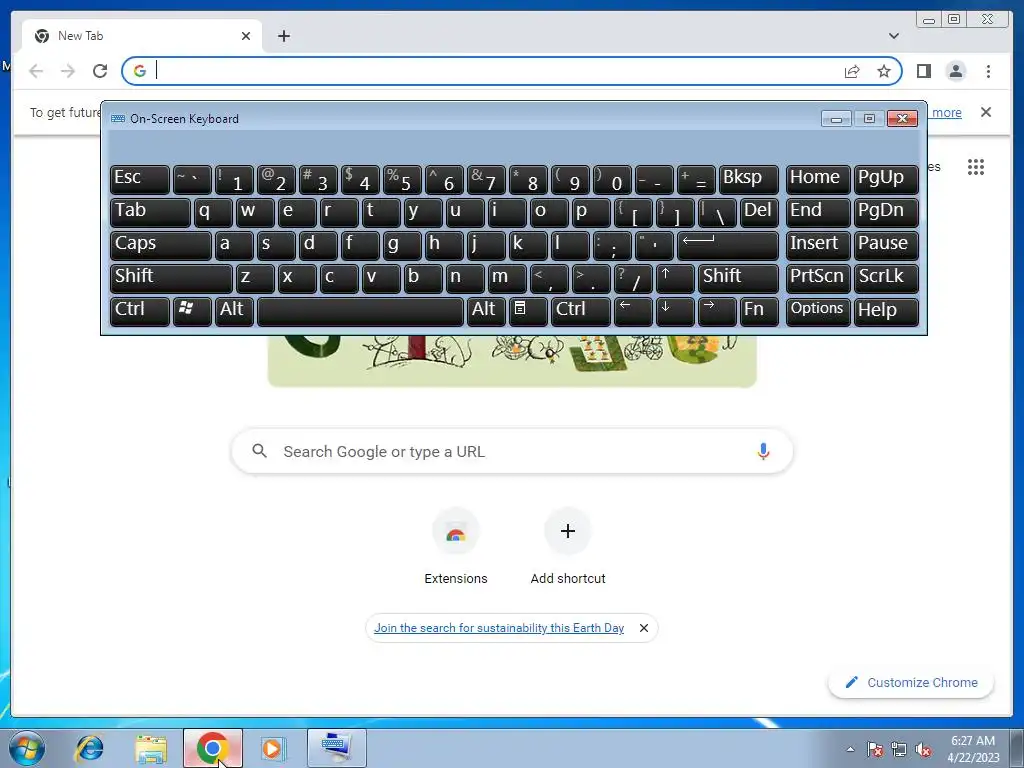
Task: Toggle the right Ctrl key
Action: 581,311
